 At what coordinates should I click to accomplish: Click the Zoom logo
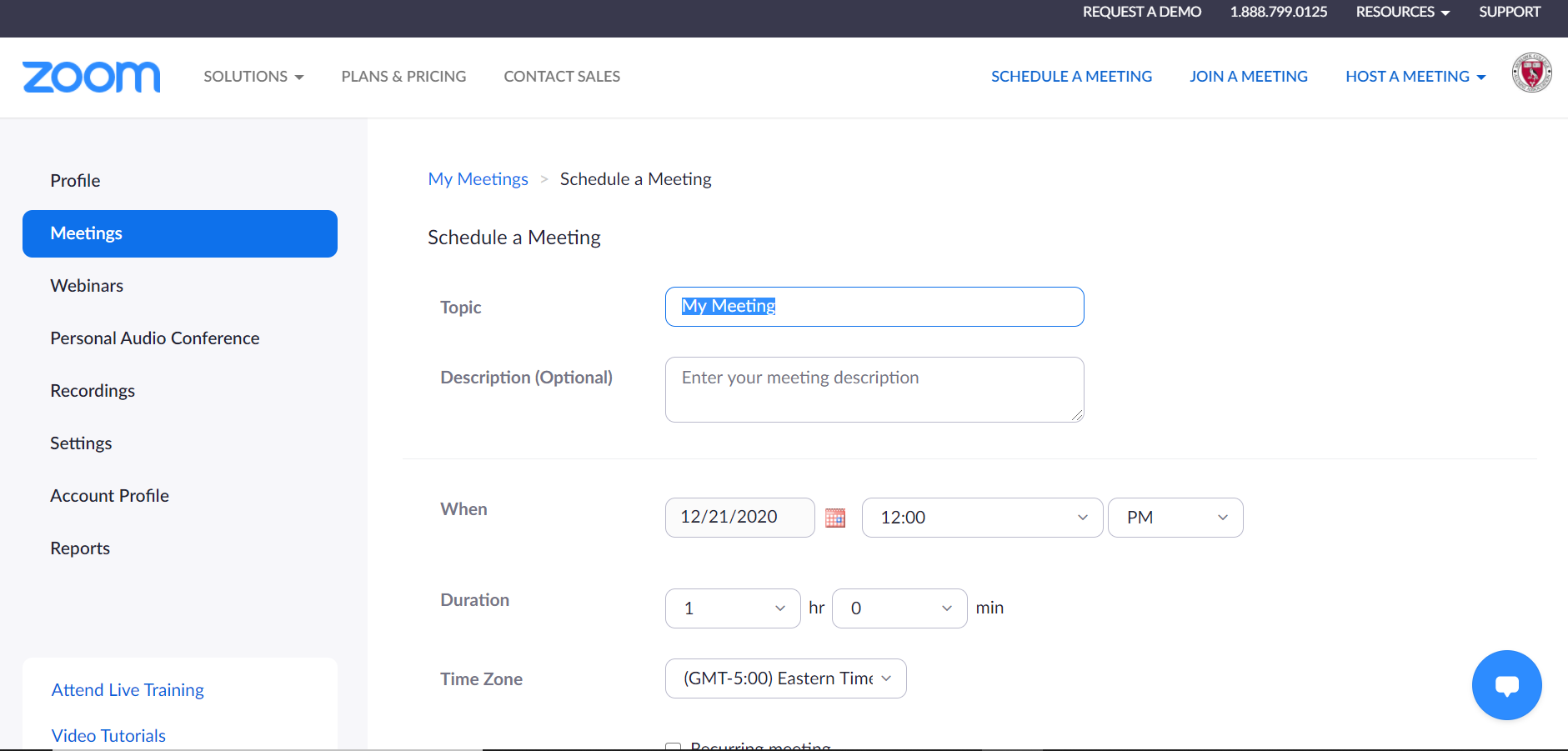pyautogui.click(x=91, y=77)
